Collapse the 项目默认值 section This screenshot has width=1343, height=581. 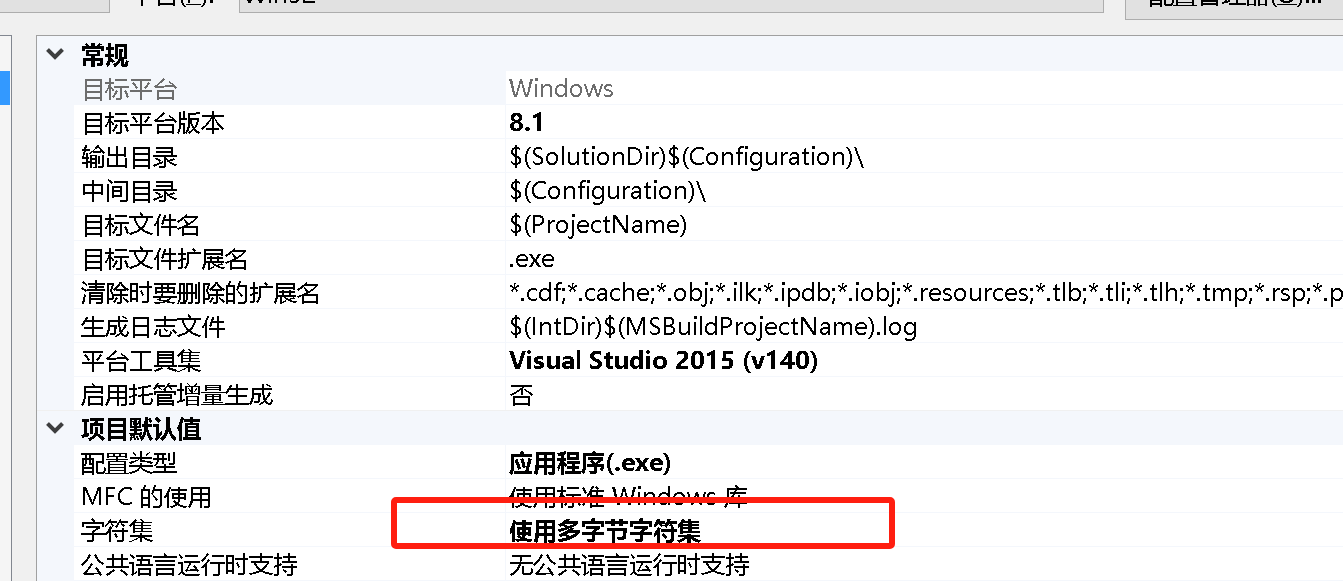(55, 428)
